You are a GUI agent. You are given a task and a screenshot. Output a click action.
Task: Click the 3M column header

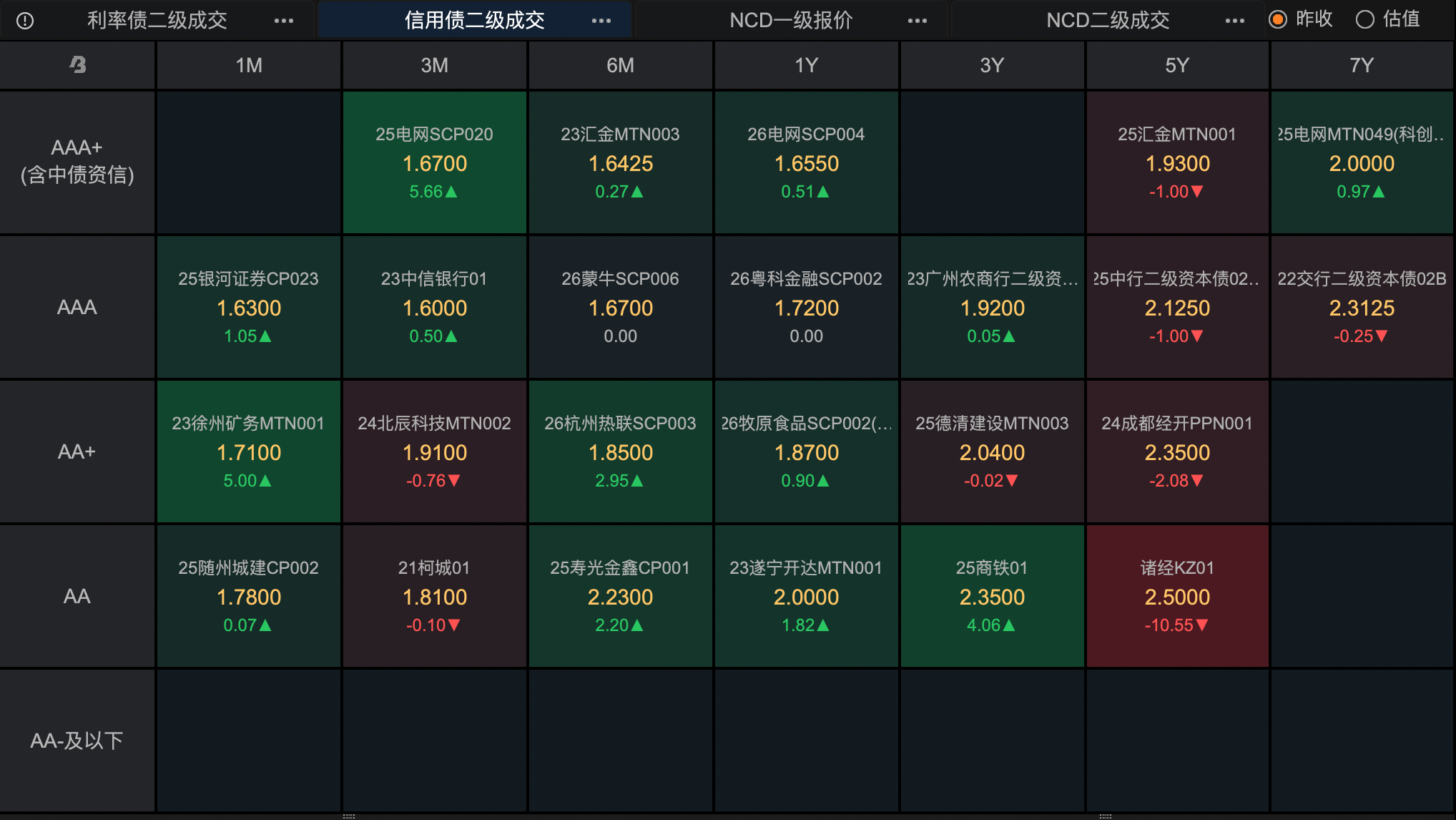[x=434, y=65]
